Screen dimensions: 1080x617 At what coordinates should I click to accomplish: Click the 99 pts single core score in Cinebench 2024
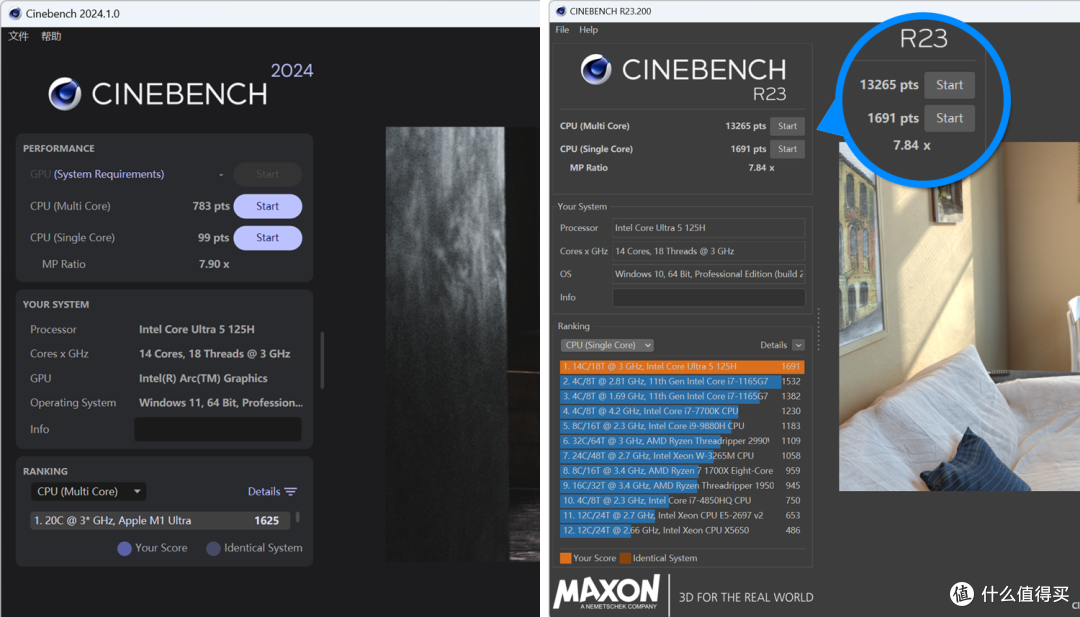214,238
